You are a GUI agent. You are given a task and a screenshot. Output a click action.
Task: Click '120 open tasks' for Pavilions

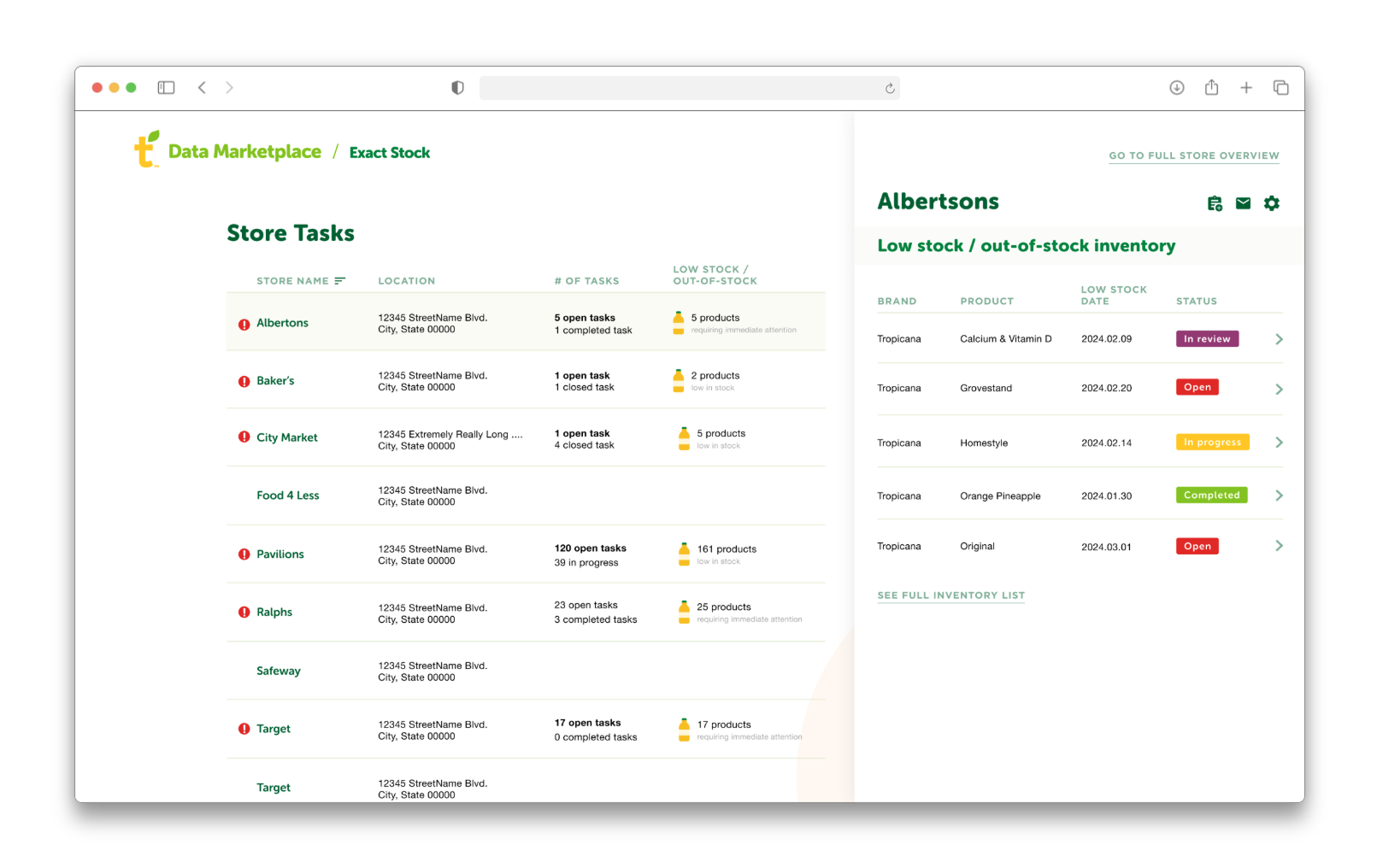click(x=590, y=548)
